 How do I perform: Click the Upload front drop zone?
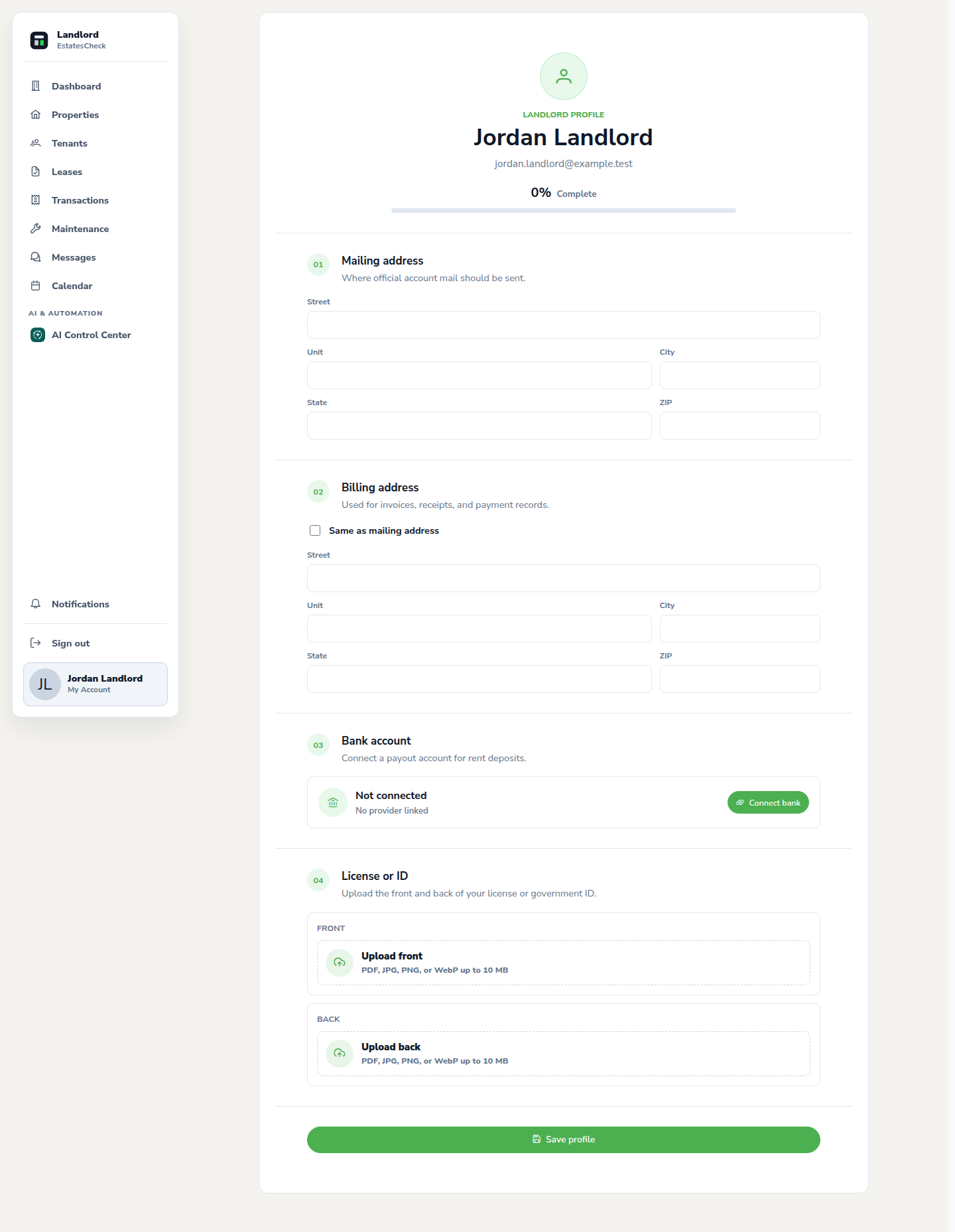pyautogui.click(x=564, y=963)
